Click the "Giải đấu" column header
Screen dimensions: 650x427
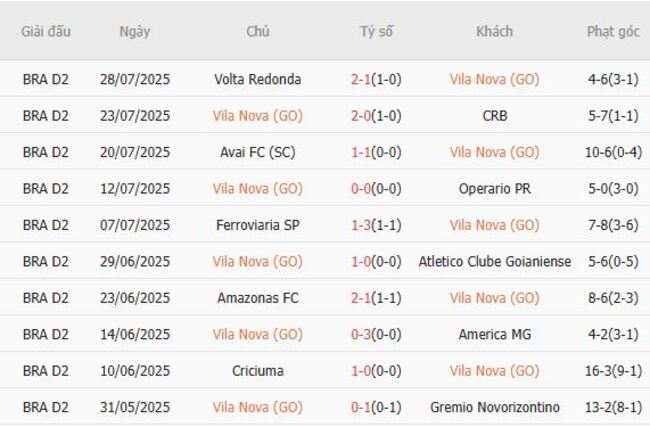coord(46,31)
